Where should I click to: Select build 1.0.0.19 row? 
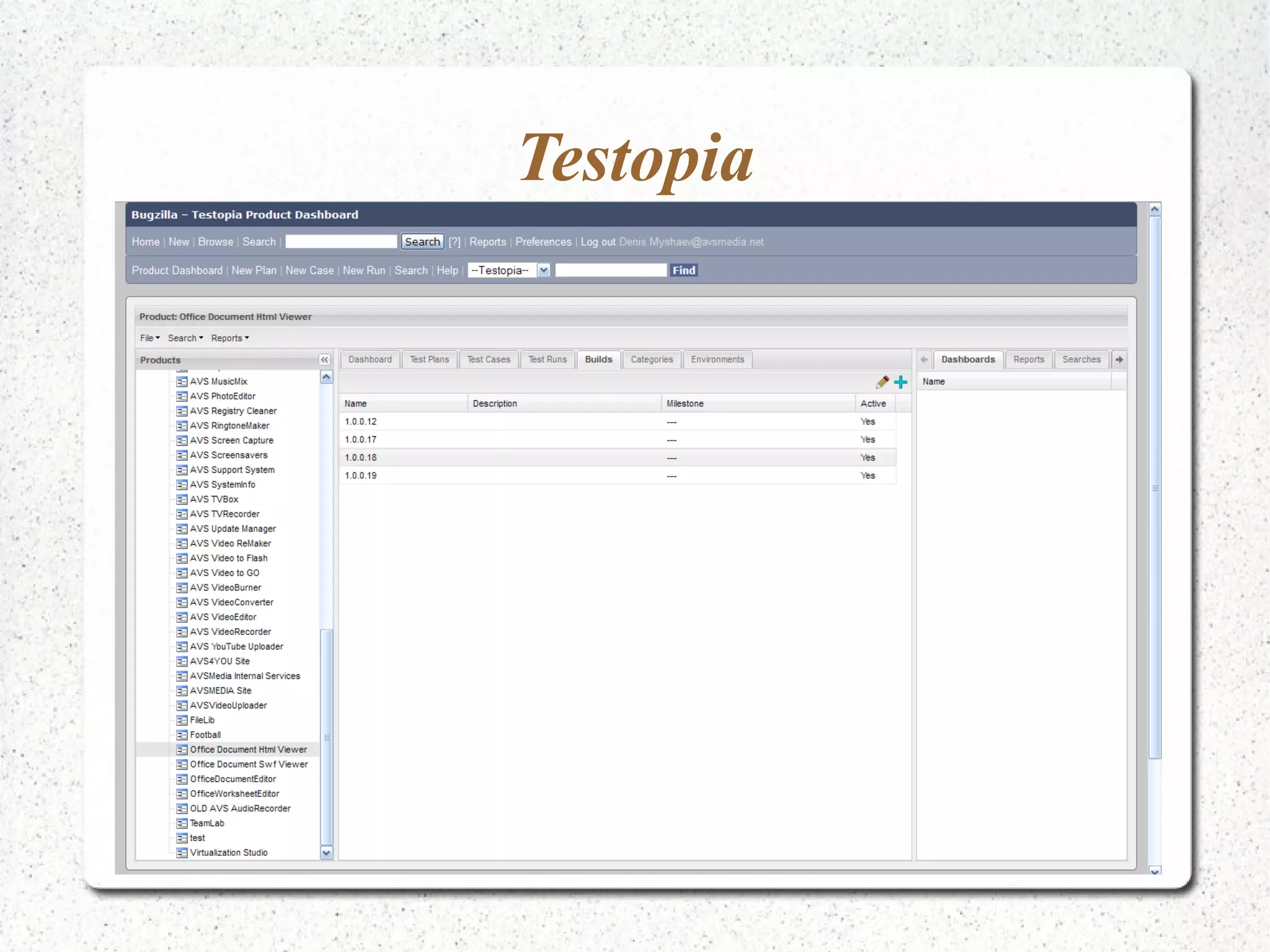[x=360, y=476]
